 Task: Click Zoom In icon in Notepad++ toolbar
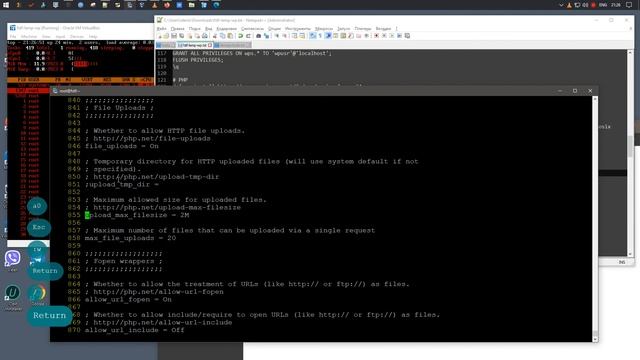tap(277, 36)
